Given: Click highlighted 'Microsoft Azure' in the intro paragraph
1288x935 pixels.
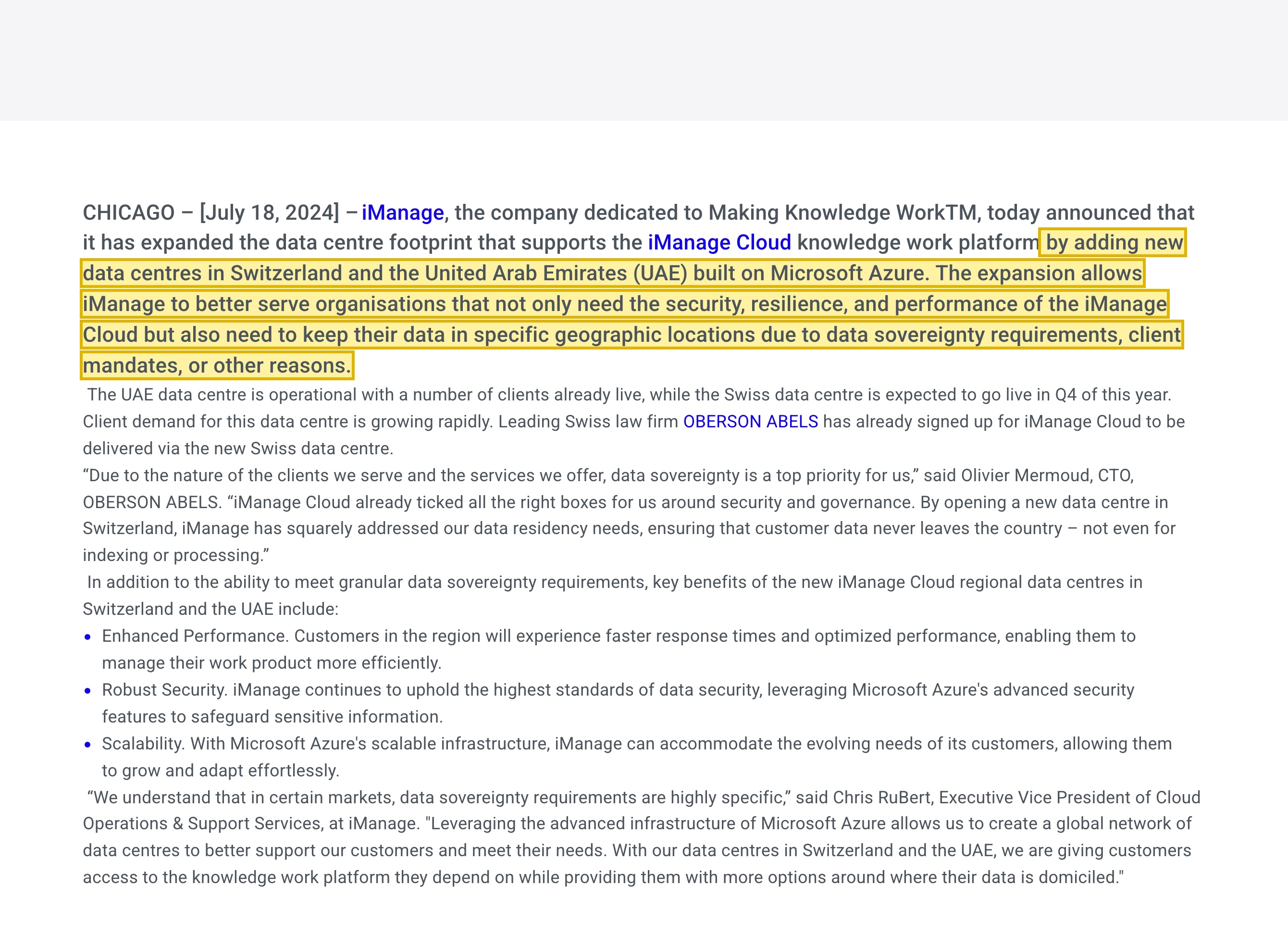Looking at the screenshot, I should click(x=848, y=273).
